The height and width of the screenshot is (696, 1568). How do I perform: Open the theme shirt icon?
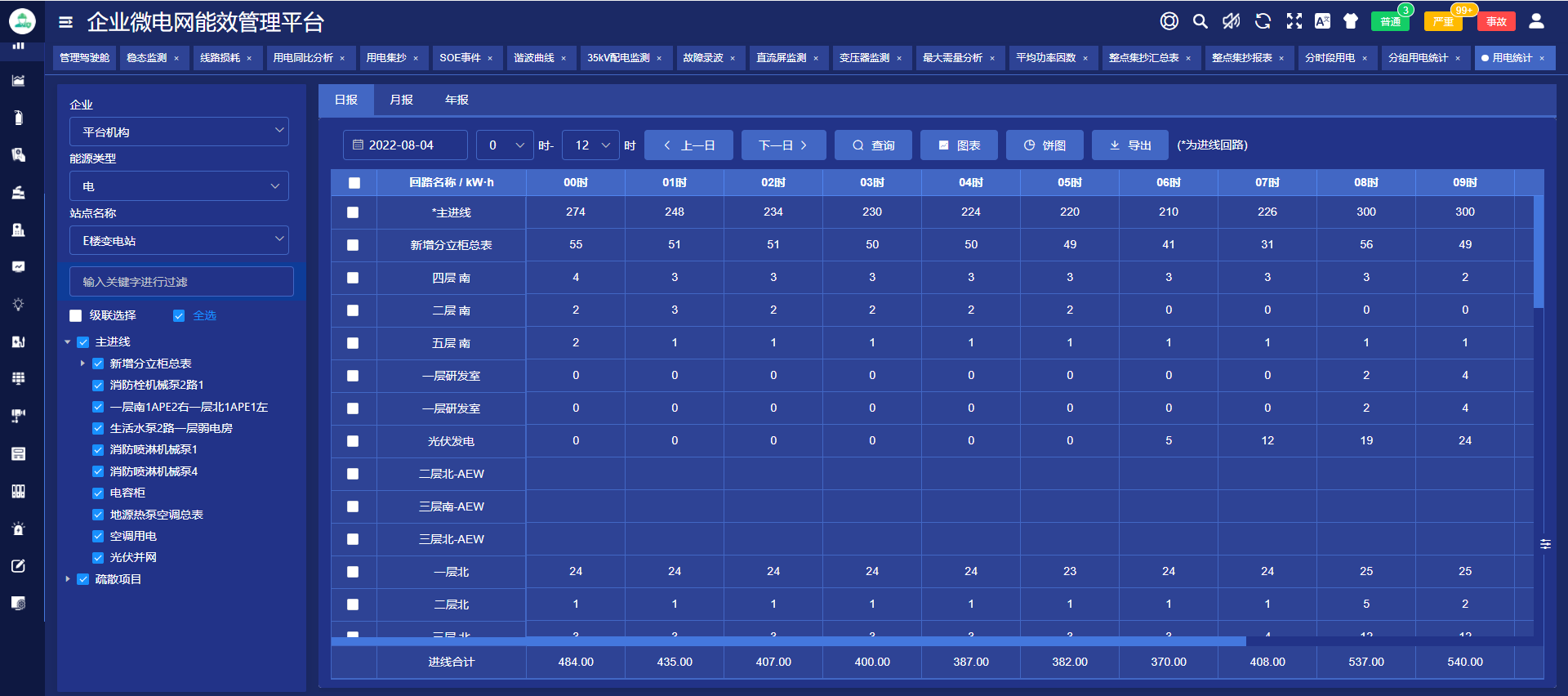[1351, 21]
